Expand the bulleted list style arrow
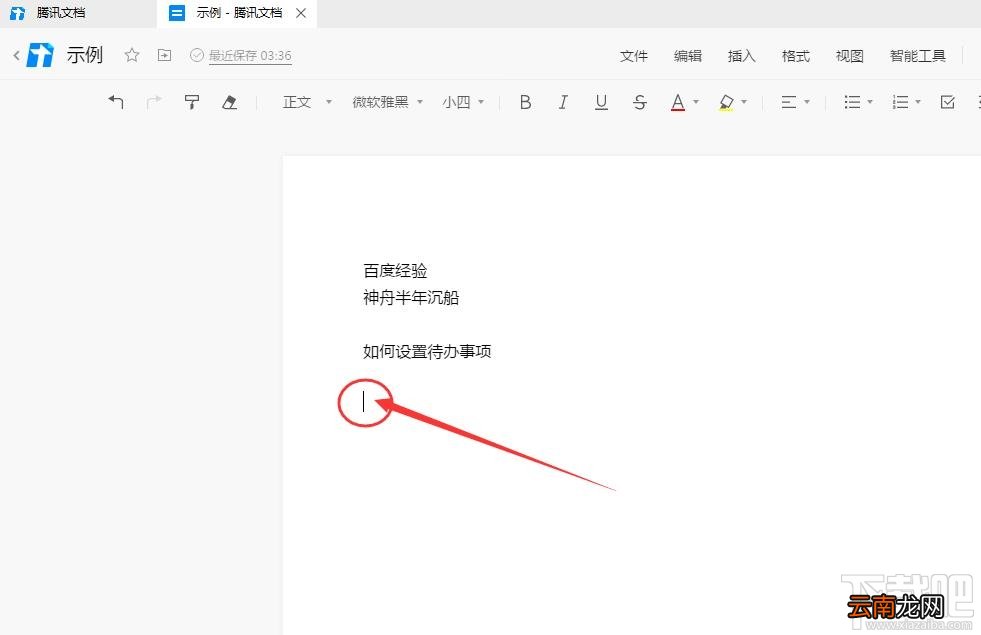 870,102
